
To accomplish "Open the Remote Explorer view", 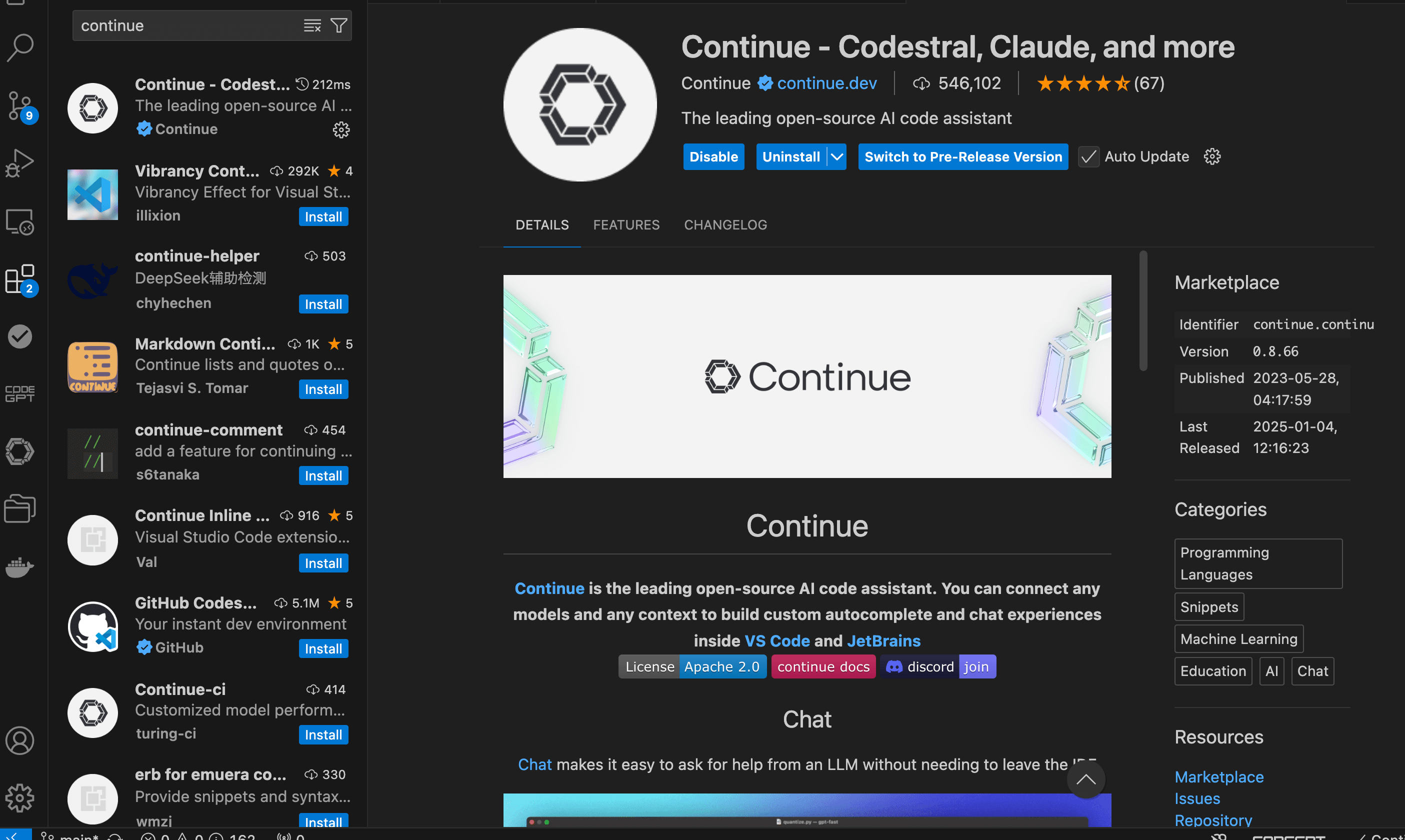I will pyautogui.click(x=20, y=222).
